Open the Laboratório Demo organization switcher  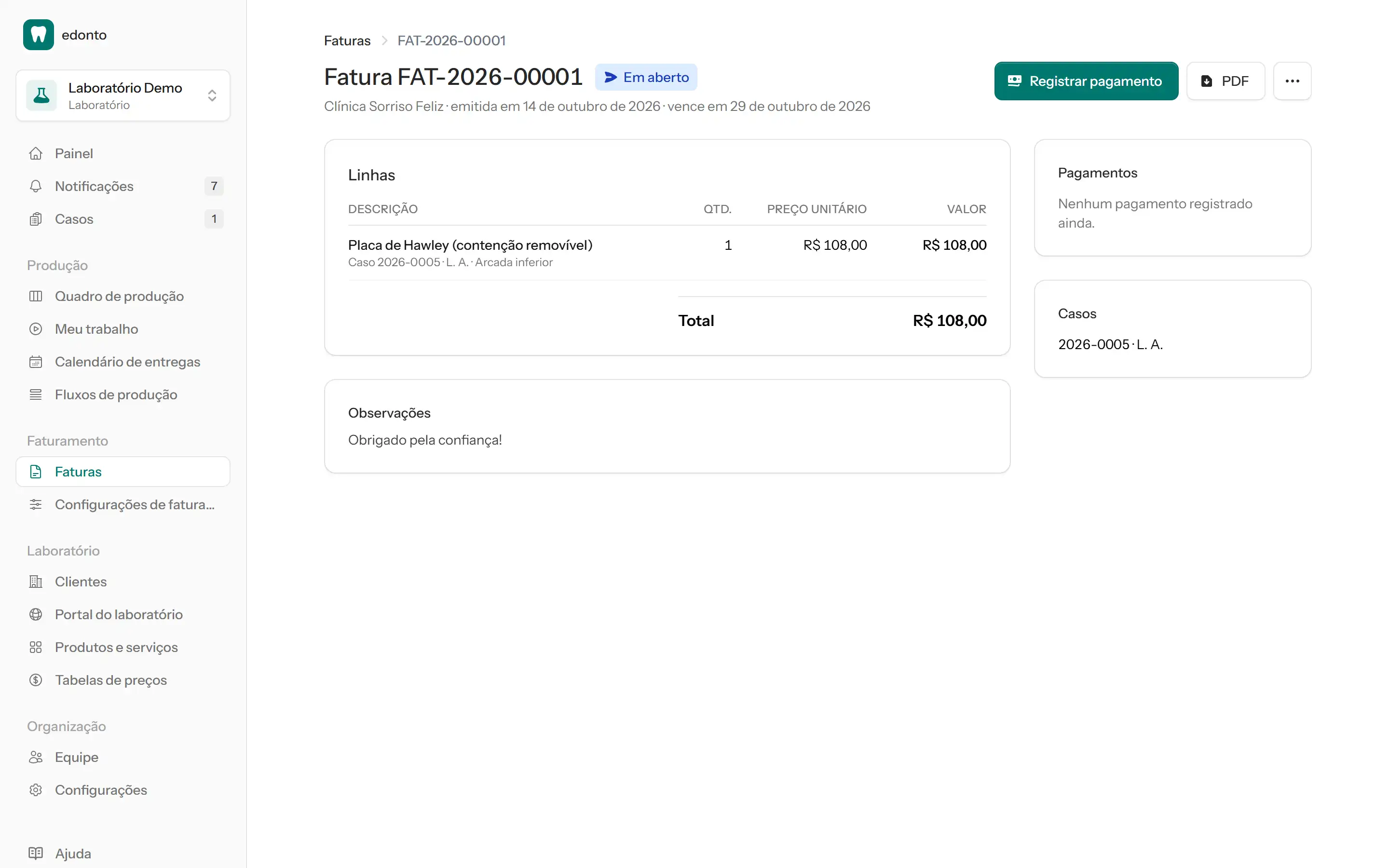pyautogui.click(x=123, y=95)
